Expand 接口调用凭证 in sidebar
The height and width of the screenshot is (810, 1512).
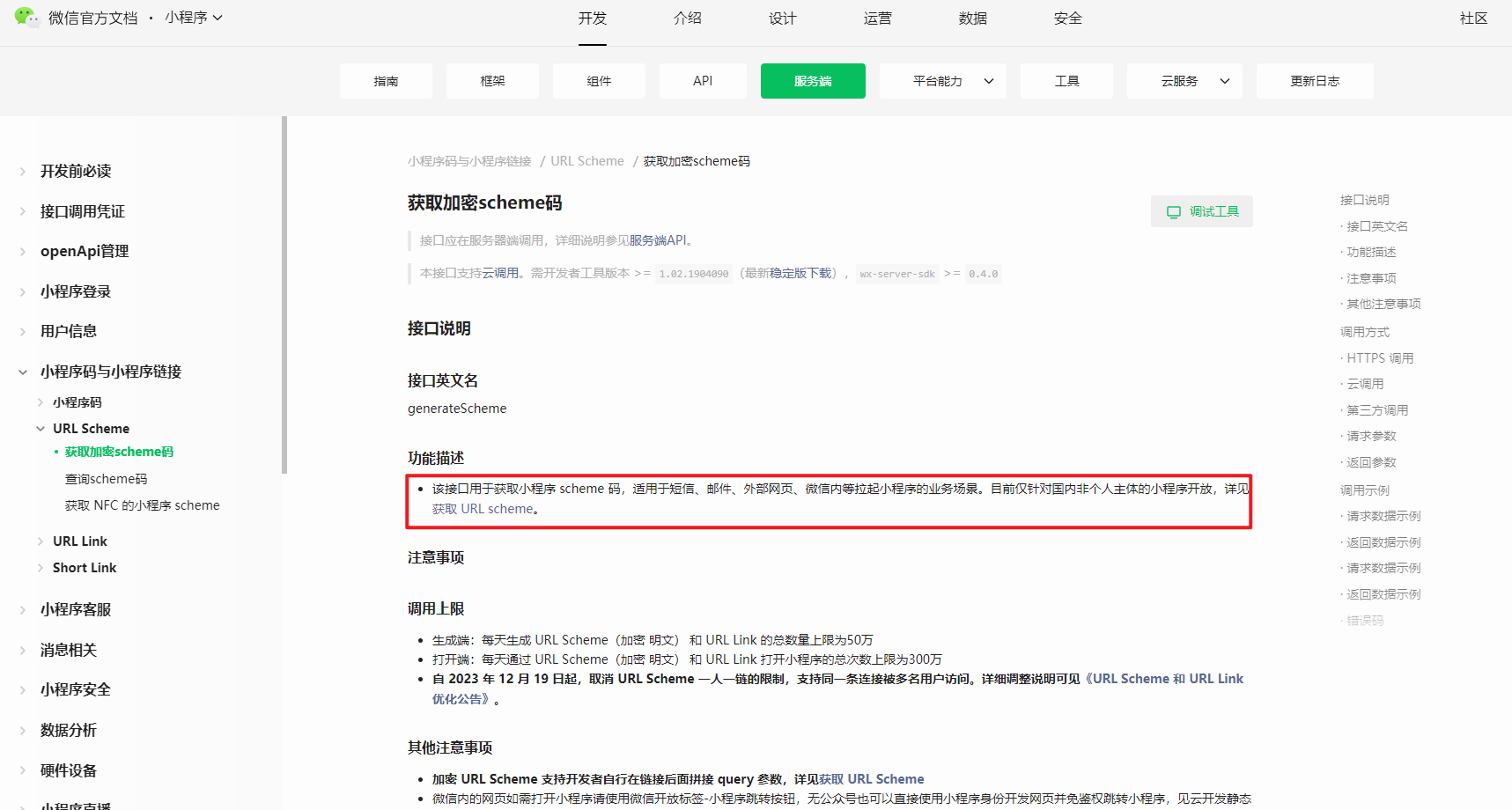[x=83, y=211]
